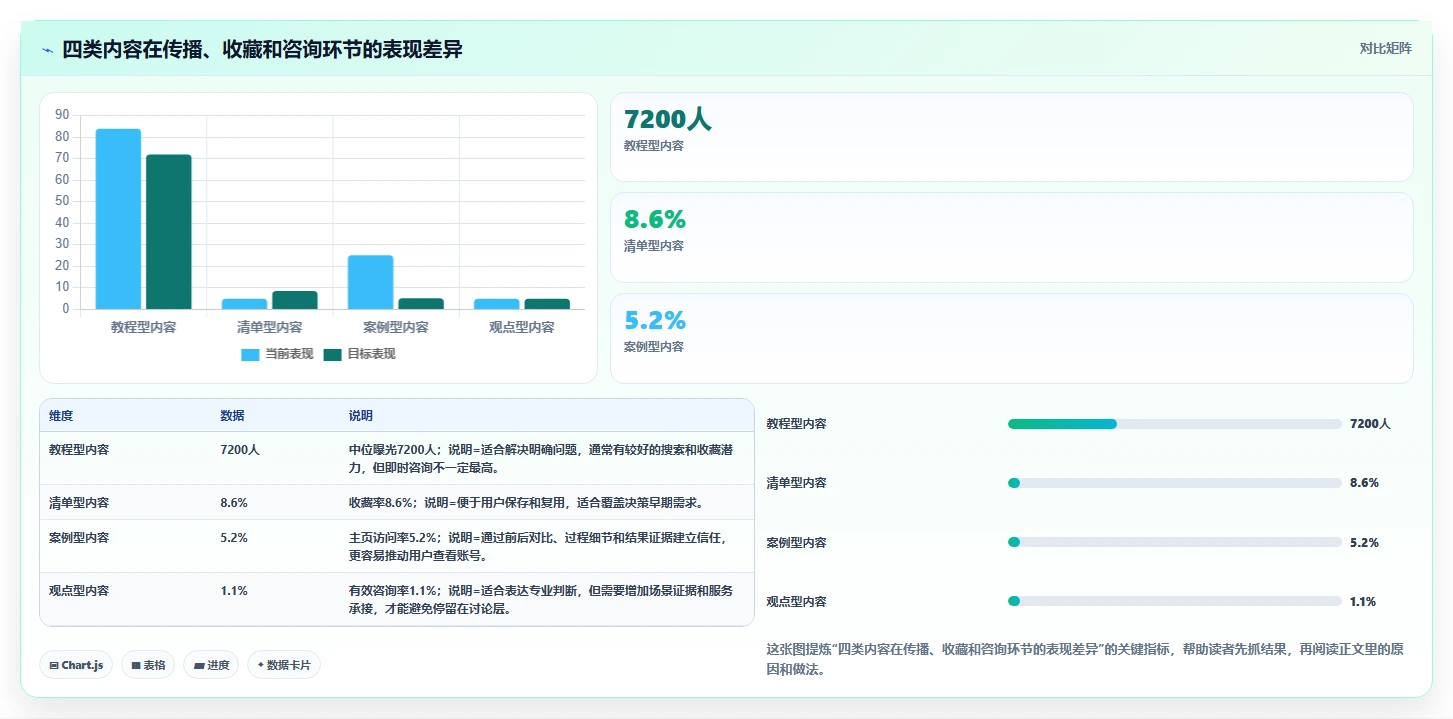Image resolution: width=1453 pixels, height=719 pixels.
Task: Click the Chart.js chip
Action: (x=76, y=665)
